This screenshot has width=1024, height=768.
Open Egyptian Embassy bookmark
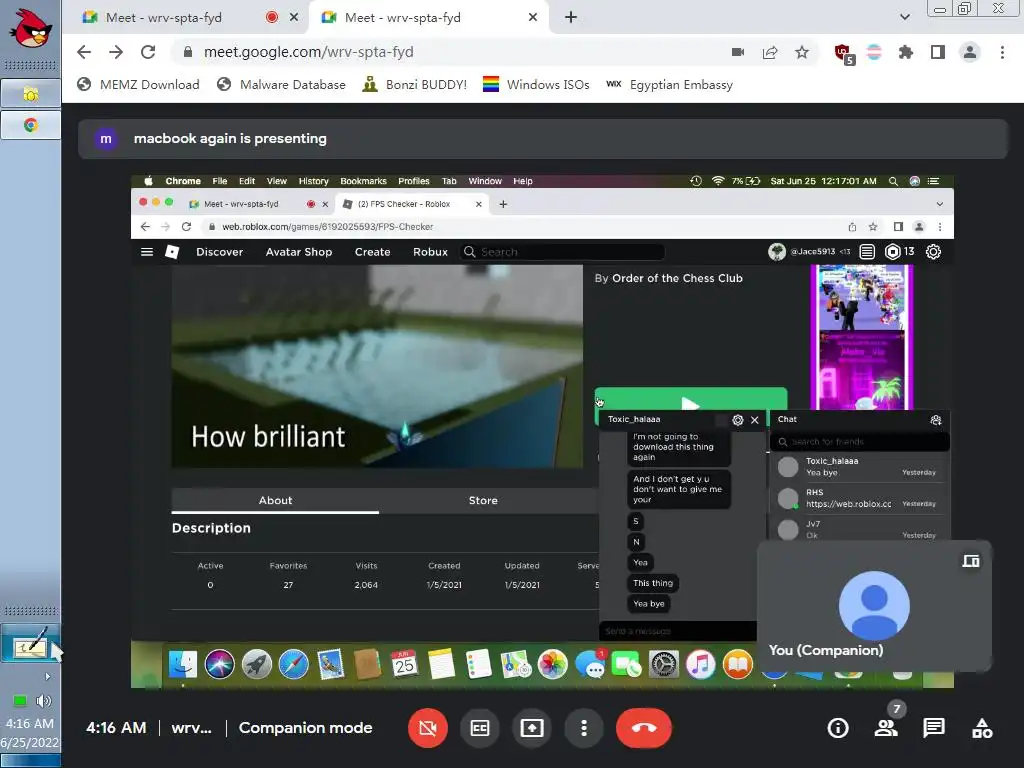(669, 85)
